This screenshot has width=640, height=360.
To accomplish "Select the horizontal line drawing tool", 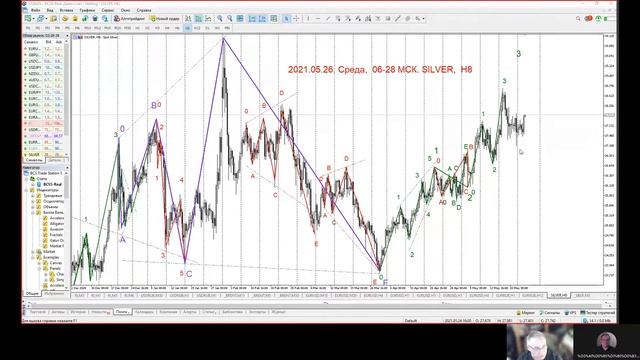I will point(318,19).
